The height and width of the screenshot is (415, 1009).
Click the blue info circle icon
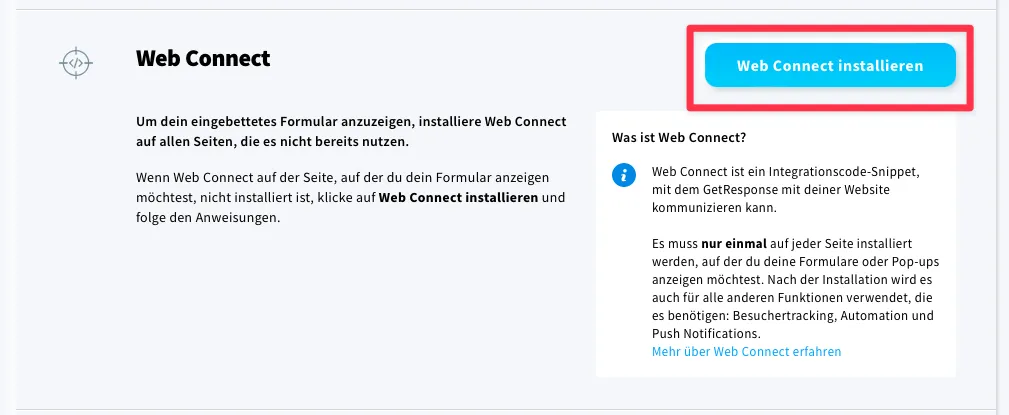pyautogui.click(x=624, y=175)
